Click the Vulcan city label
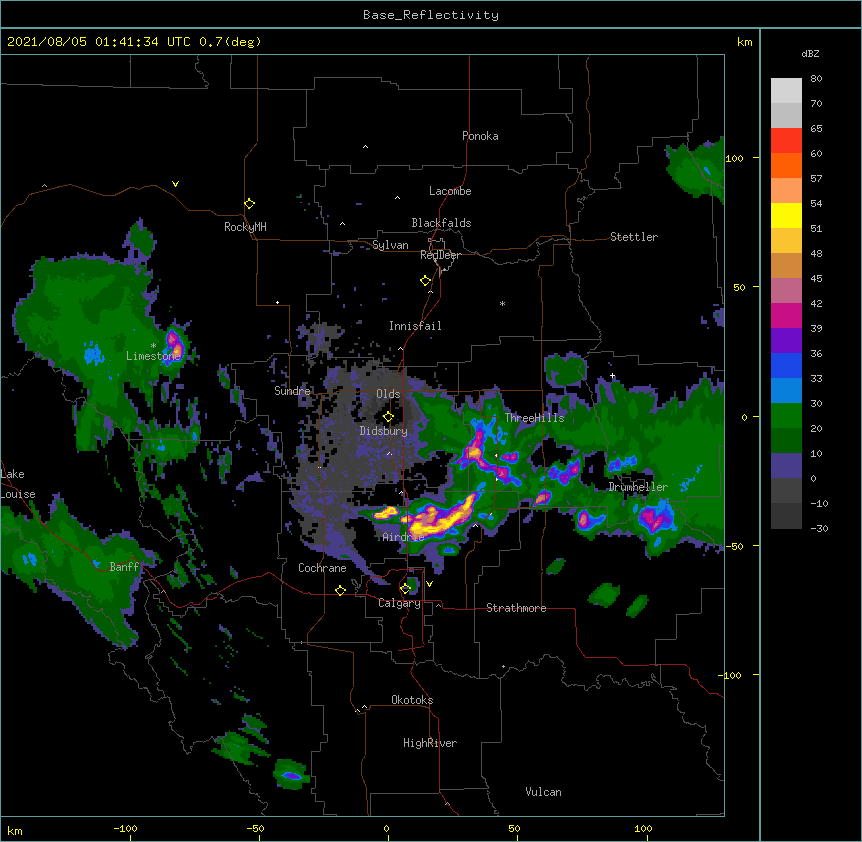 tap(543, 792)
